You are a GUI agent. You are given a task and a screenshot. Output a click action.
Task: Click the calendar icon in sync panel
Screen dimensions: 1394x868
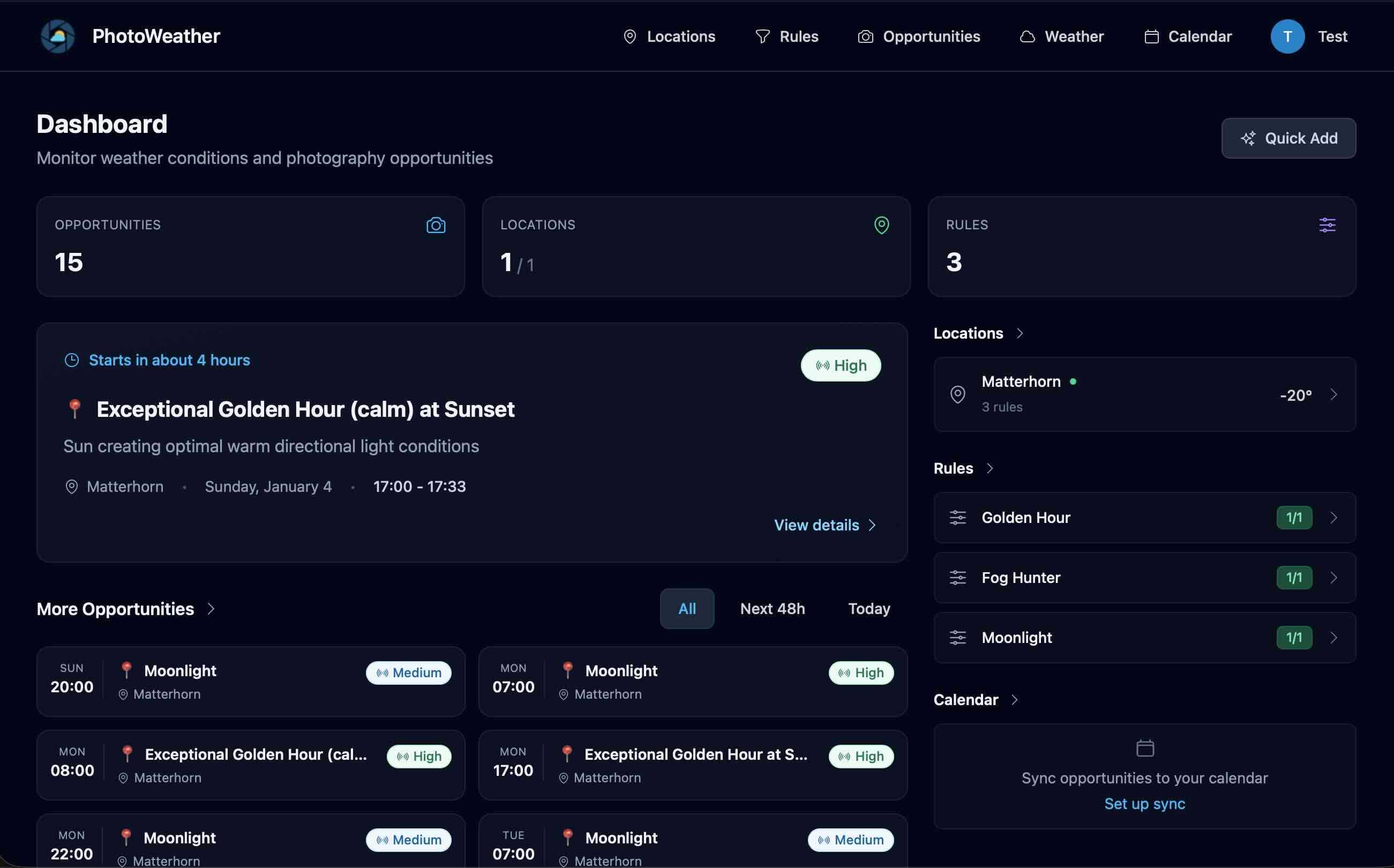(x=1144, y=748)
